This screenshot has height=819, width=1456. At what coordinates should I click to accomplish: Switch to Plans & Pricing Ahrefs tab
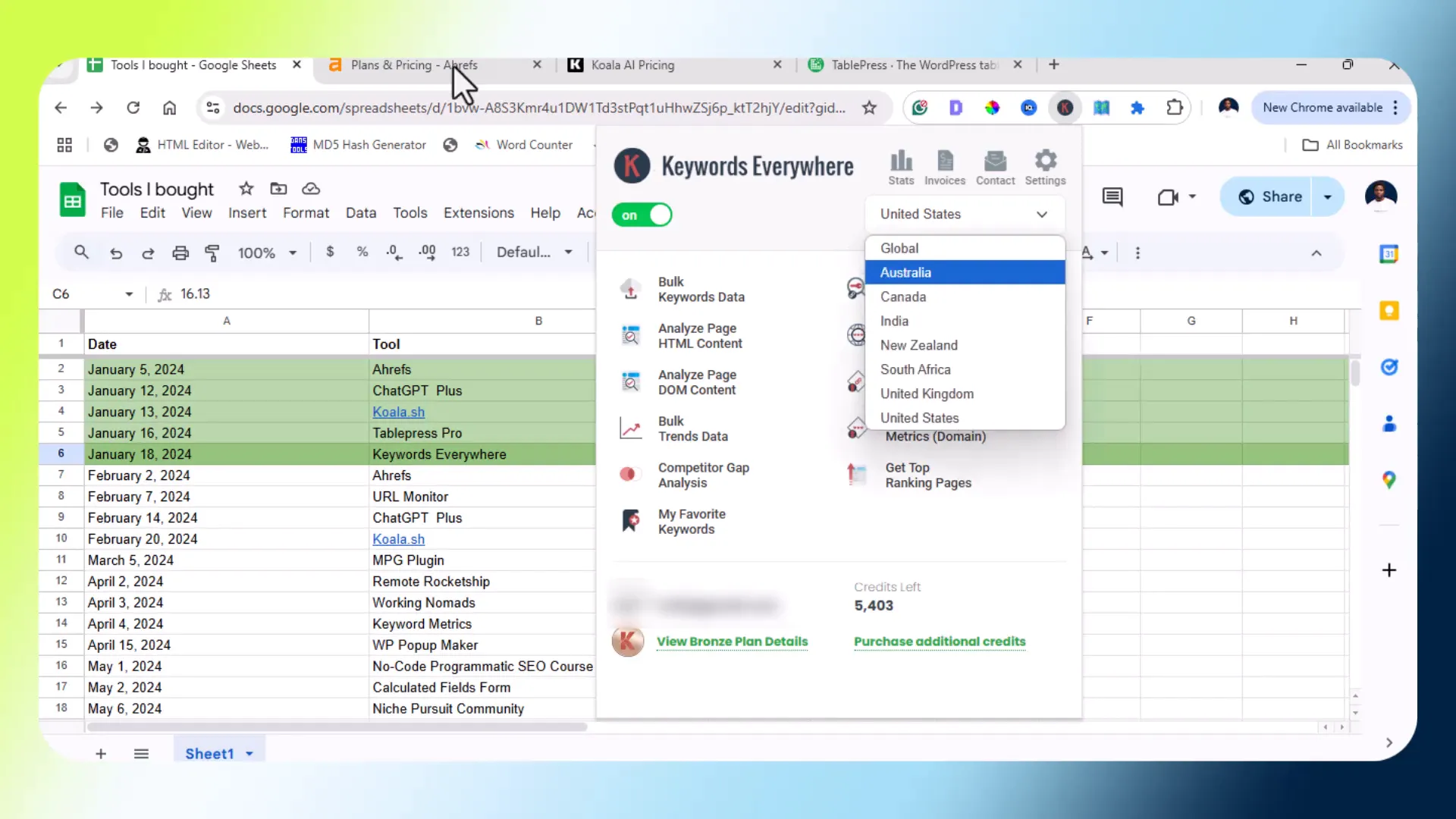(435, 65)
